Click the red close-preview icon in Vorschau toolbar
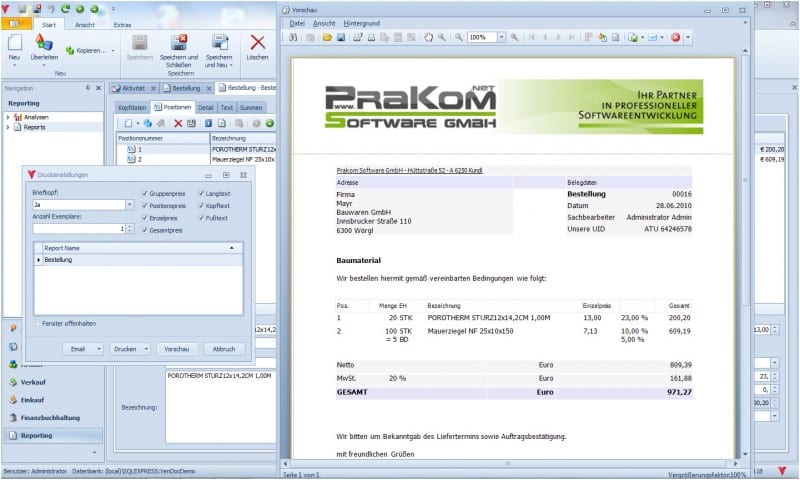The height and width of the screenshot is (480, 800). coord(676,37)
